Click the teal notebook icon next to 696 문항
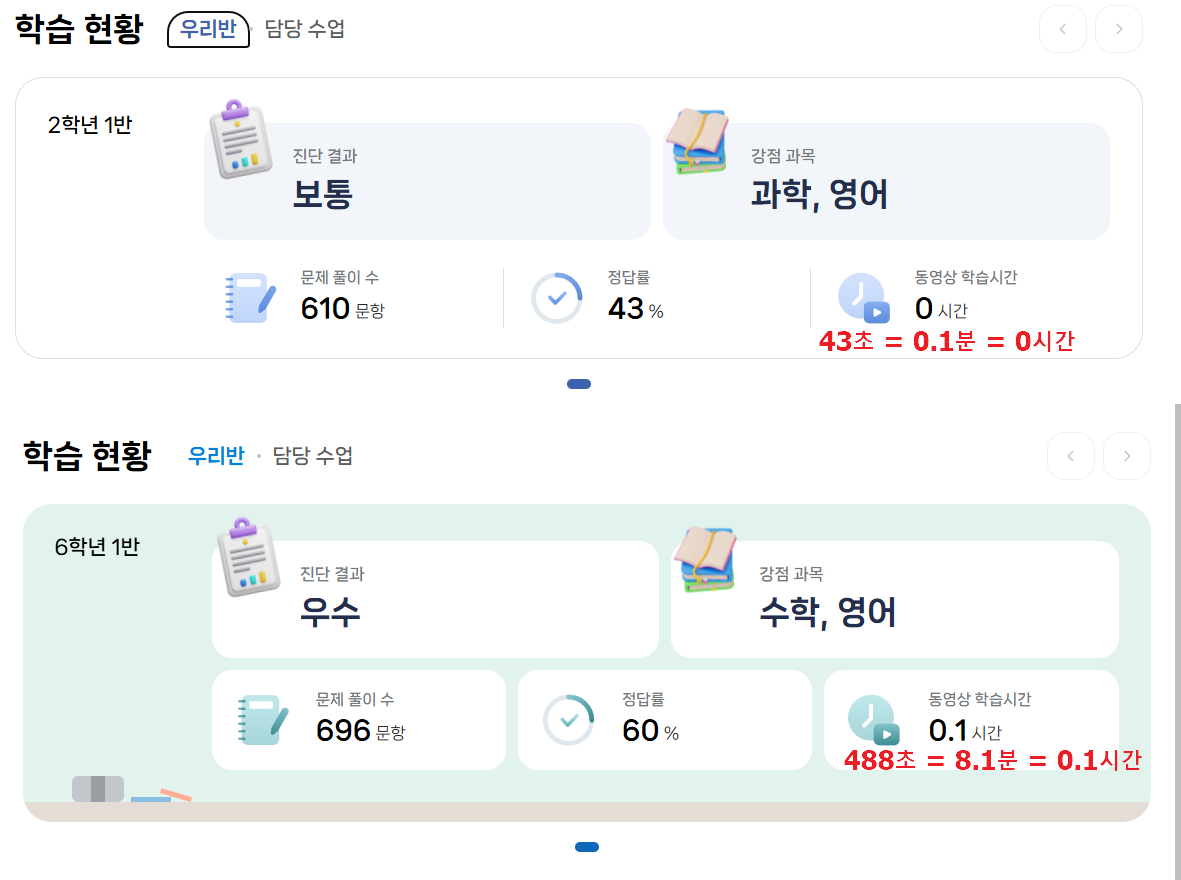The width and height of the screenshot is (1181, 880). (263, 720)
